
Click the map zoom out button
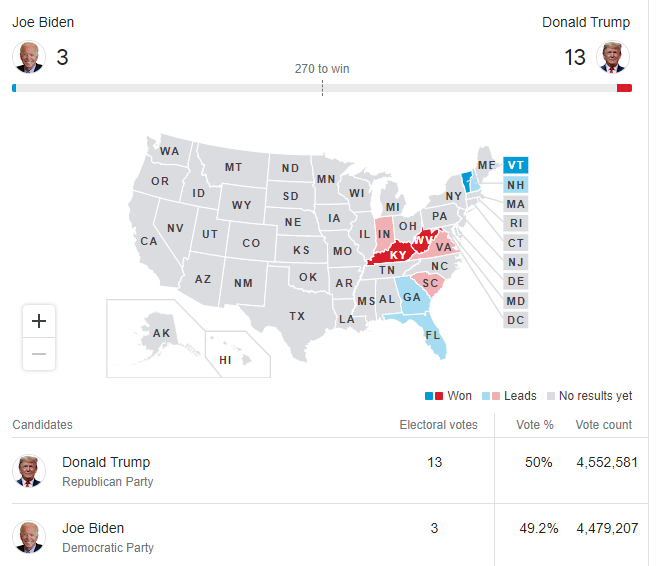(39, 354)
